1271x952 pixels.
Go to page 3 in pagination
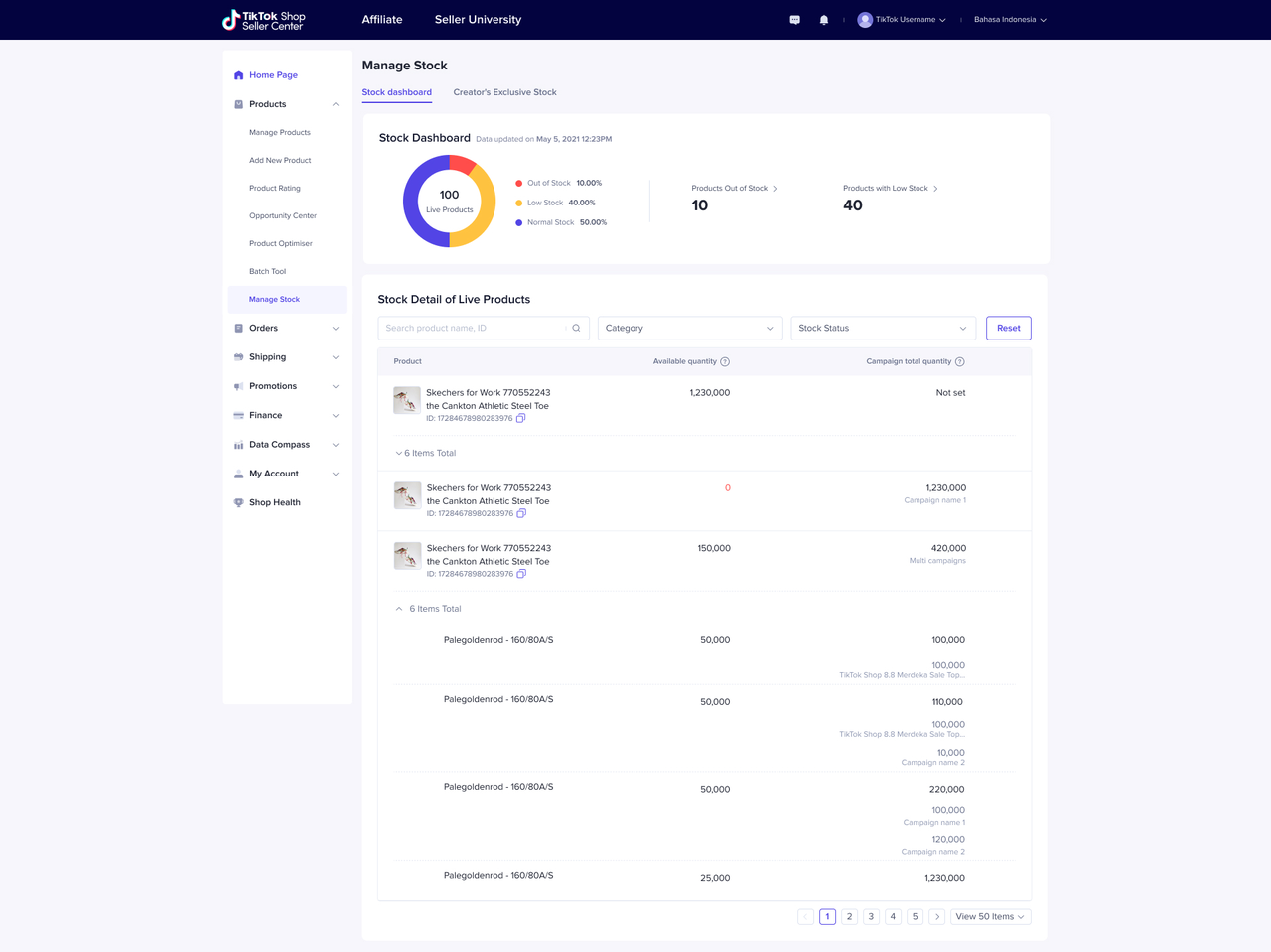[x=871, y=916]
